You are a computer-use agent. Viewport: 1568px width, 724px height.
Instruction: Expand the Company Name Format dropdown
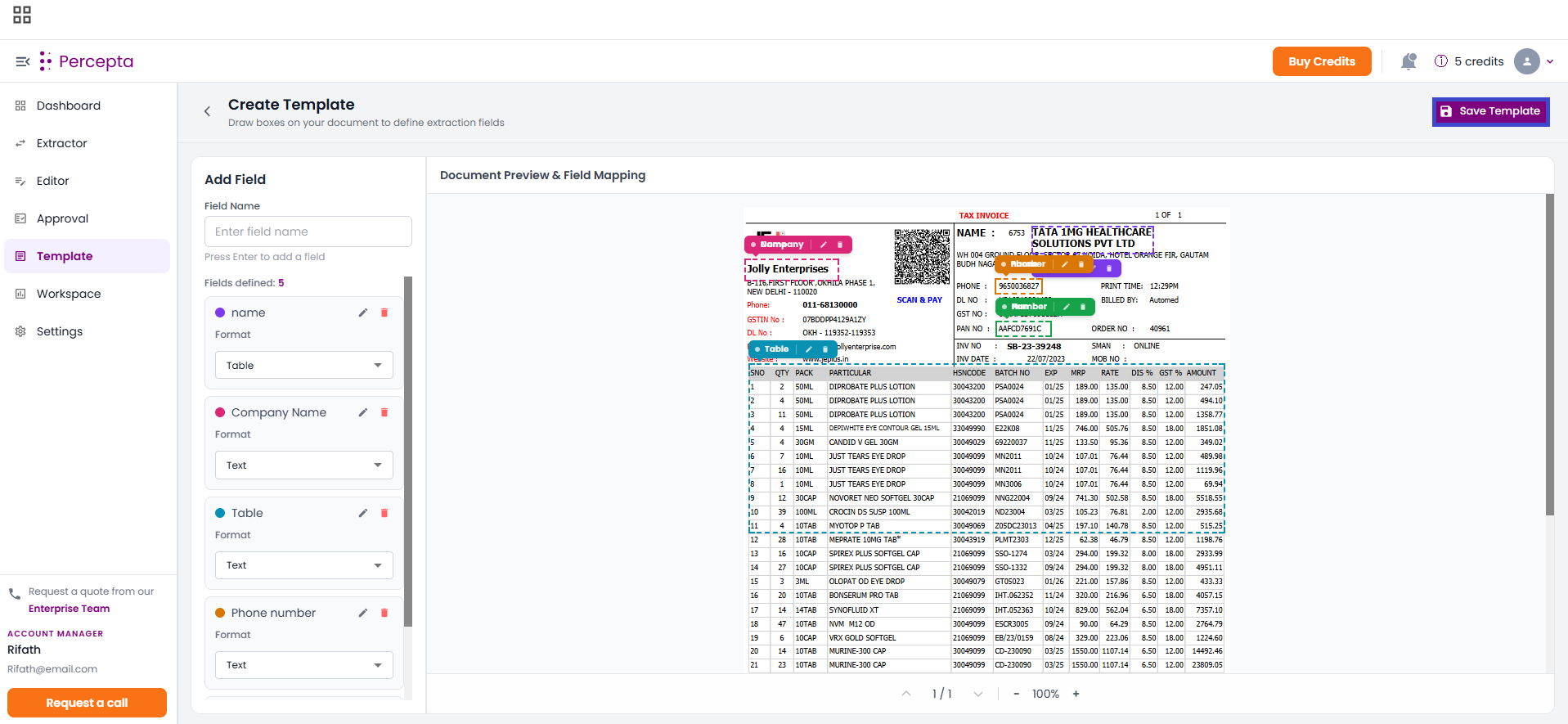tap(304, 465)
